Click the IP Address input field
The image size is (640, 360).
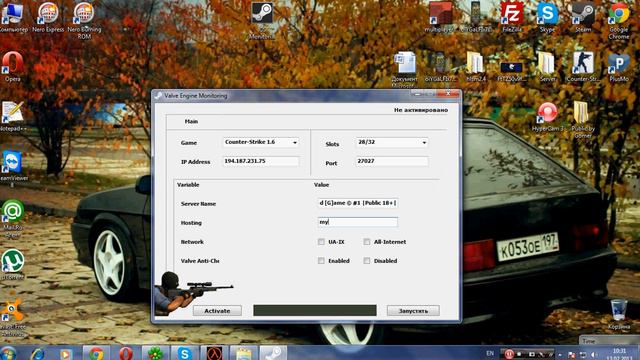coord(260,161)
